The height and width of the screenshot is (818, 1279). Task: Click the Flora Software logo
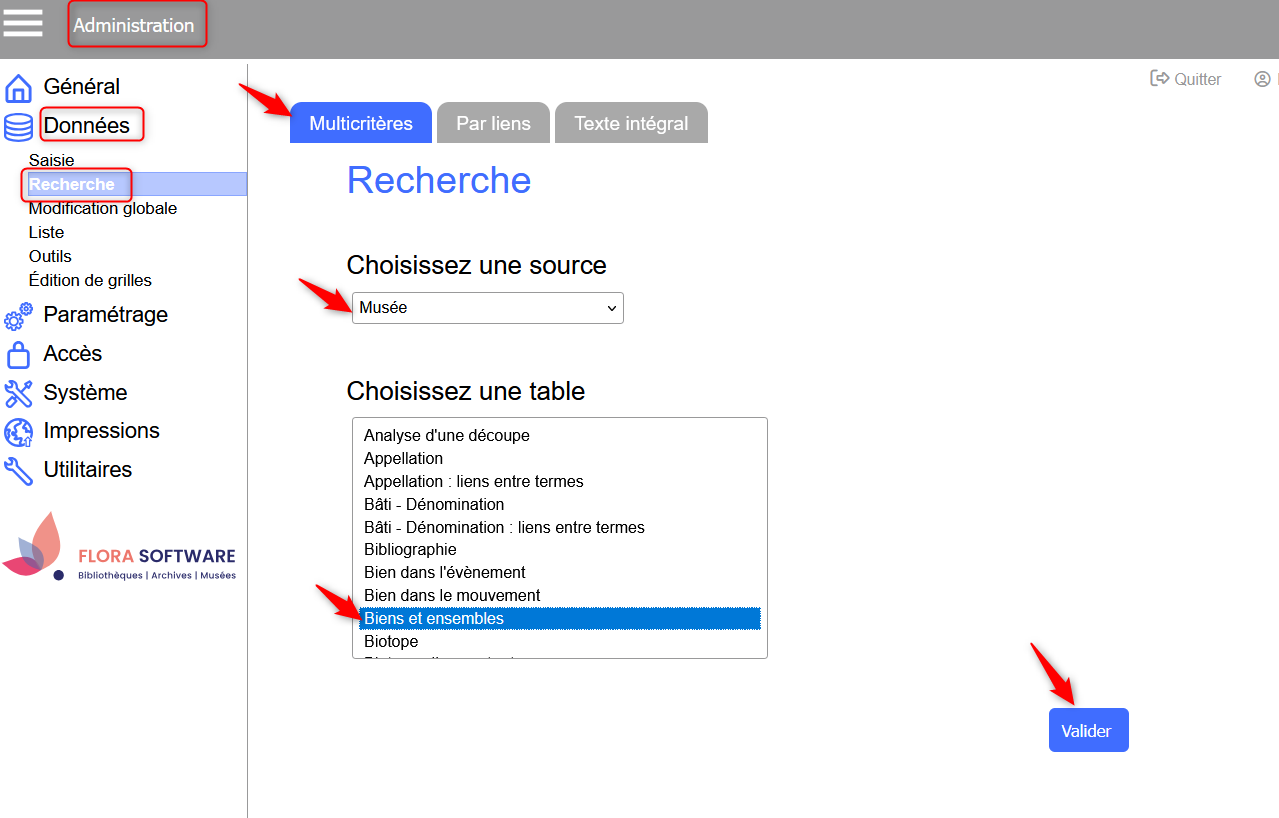click(x=120, y=548)
